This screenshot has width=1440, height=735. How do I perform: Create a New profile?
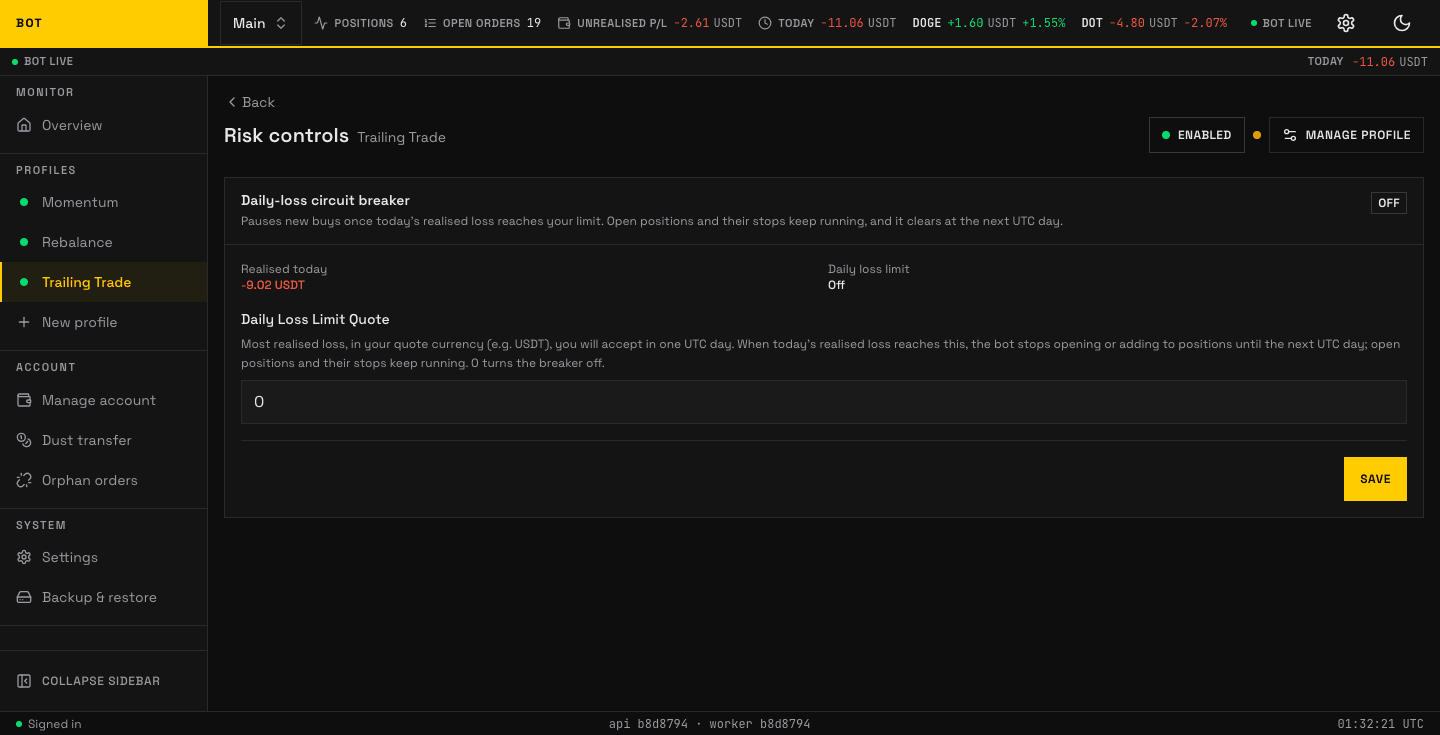104,322
